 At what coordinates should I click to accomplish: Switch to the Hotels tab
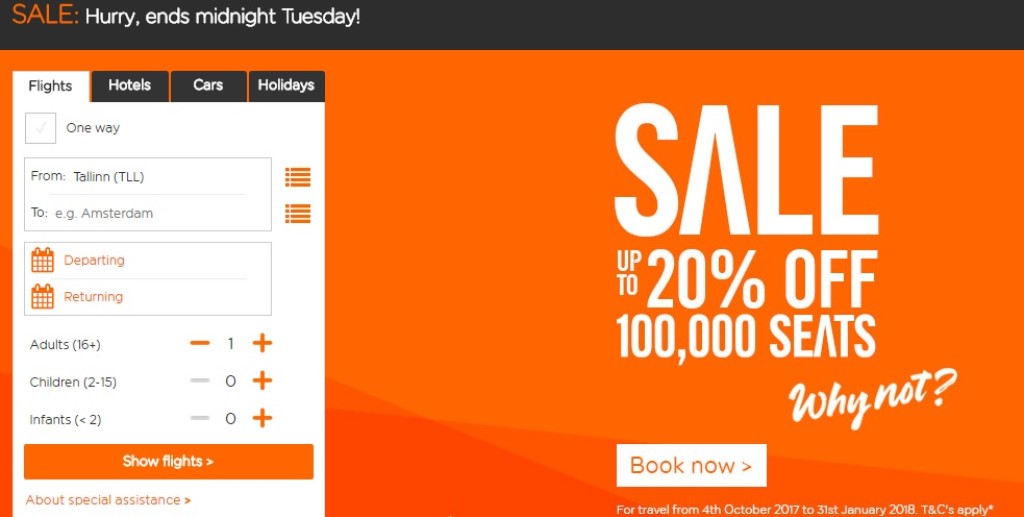coord(130,86)
